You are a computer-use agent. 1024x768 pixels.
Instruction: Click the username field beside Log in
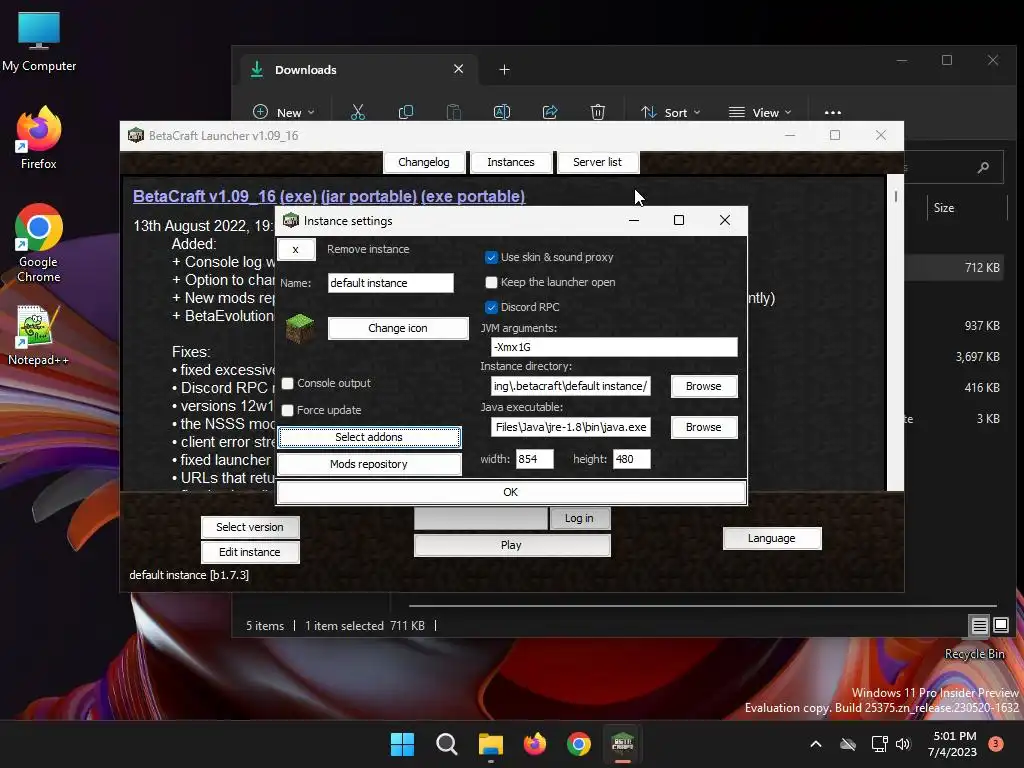481,518
